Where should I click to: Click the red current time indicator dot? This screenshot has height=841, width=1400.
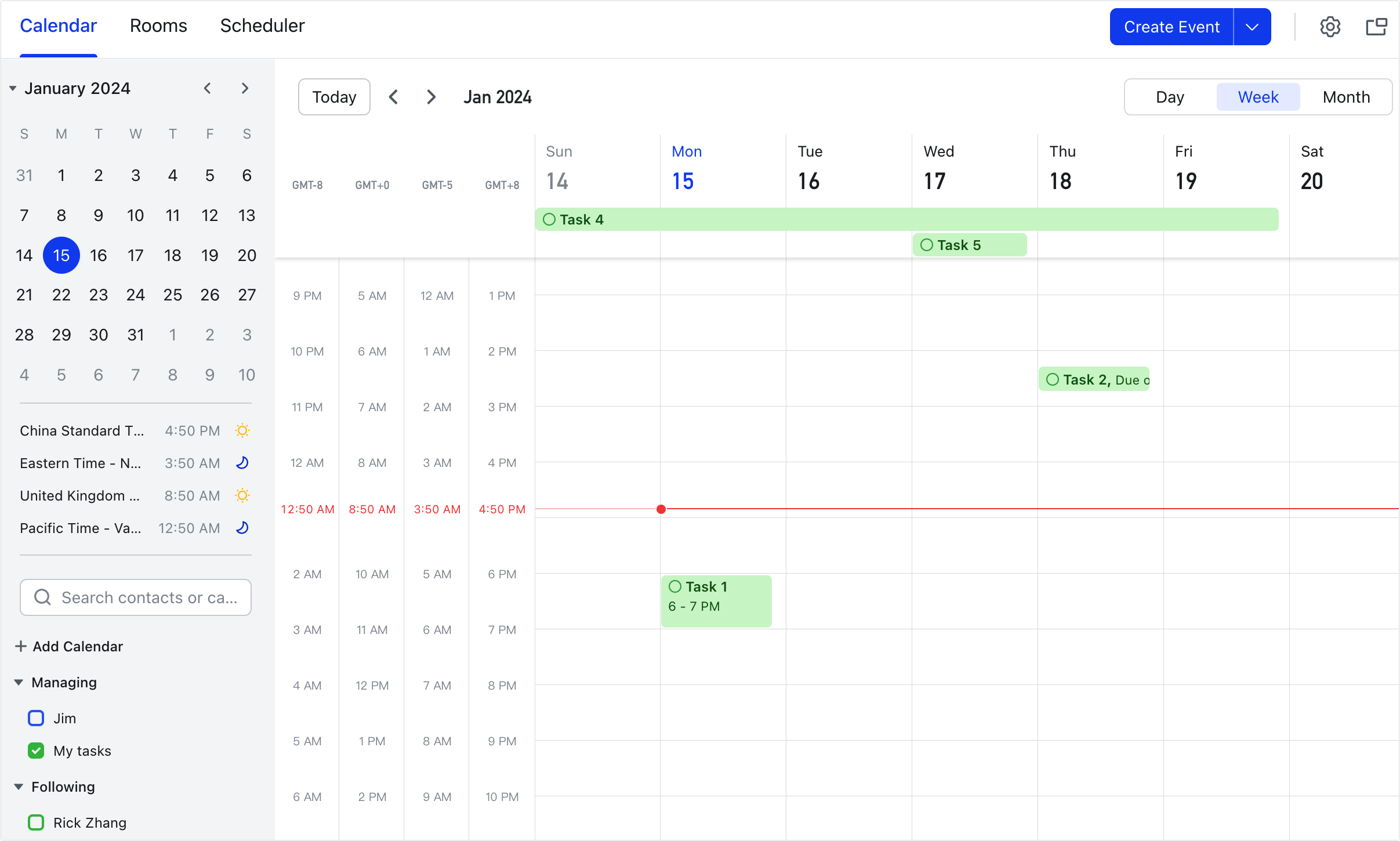point(662,509)
